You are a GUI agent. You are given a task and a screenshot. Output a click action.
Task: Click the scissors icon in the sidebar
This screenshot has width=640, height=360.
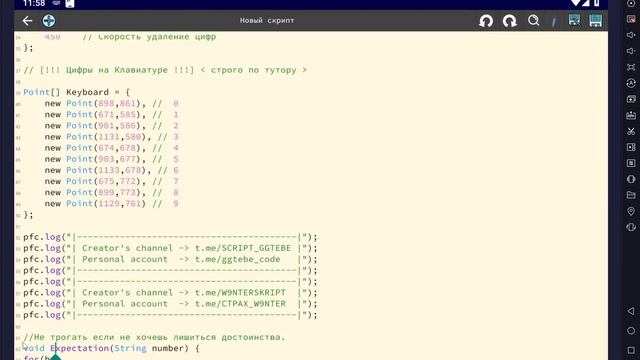click(x=631, y=131)
